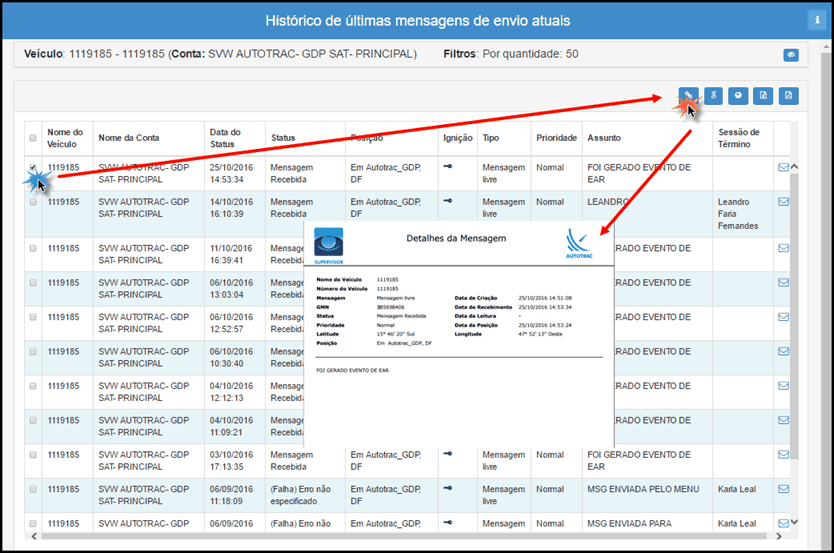Open envelope icon for 03/10/2016 17:13:35 row
The width and height of the screenshot is (834, 553).
(783, 455)
